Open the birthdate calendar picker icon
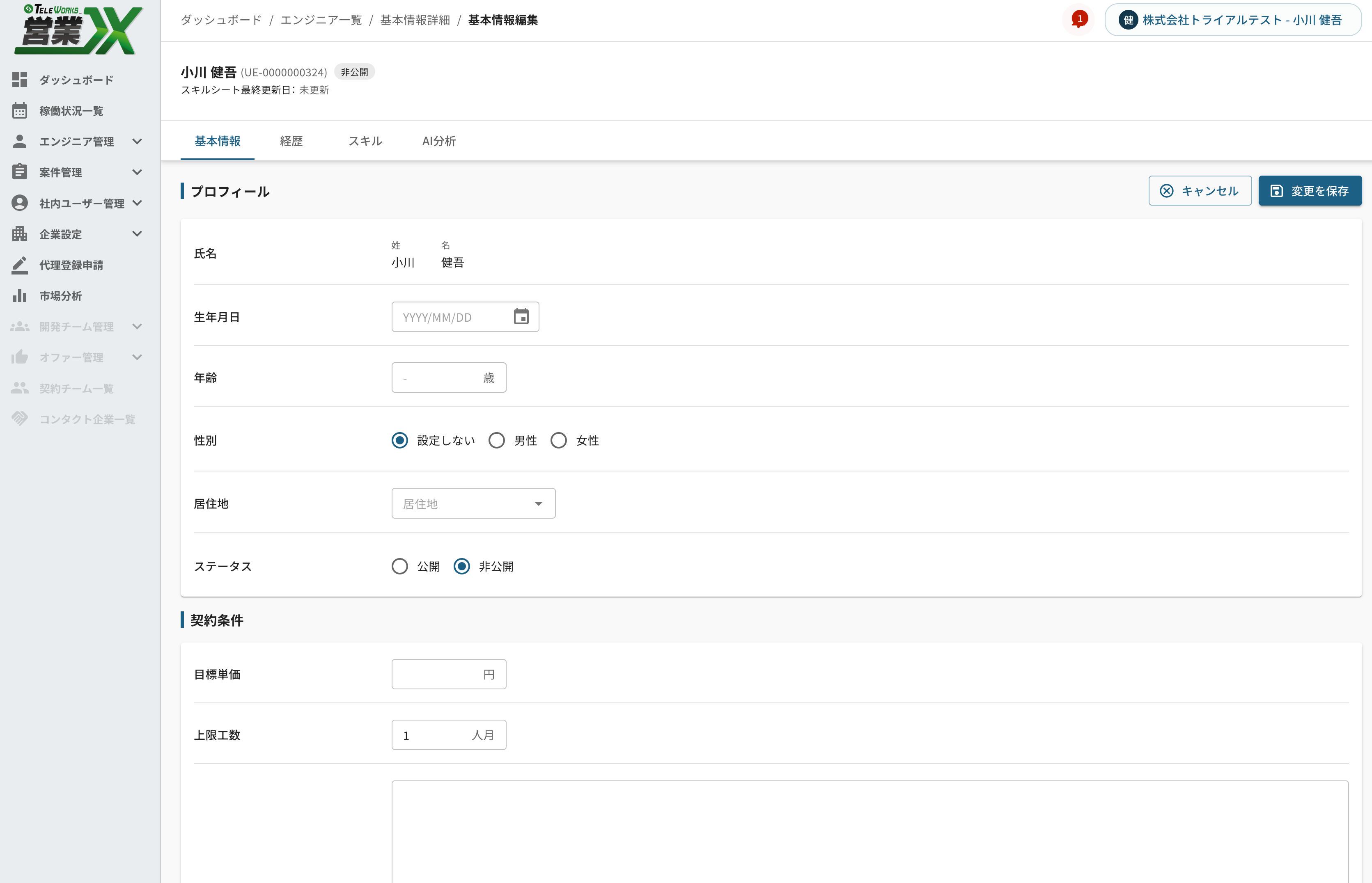This screenshot has width=1372, height=883. (521, 316)
